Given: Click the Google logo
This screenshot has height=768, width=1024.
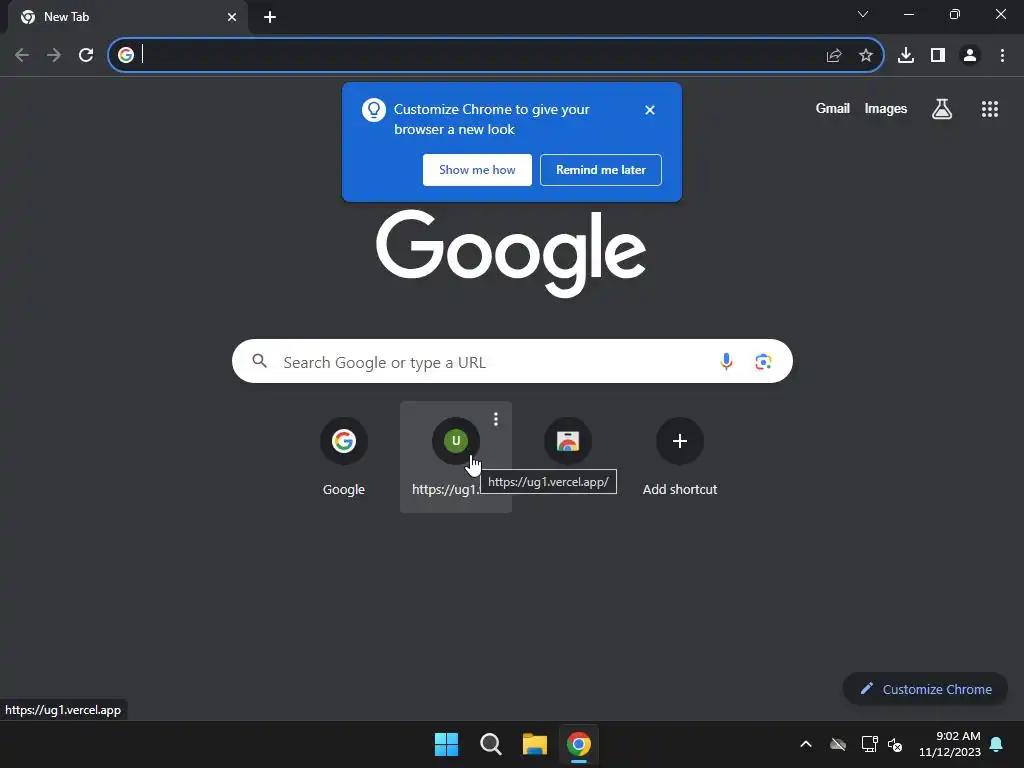Looking at the screenshot, I should click(x=511, y=253).
